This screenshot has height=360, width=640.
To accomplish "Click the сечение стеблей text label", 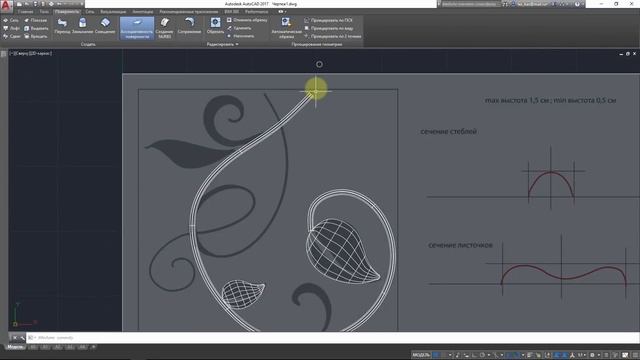I will pos(449,131).
